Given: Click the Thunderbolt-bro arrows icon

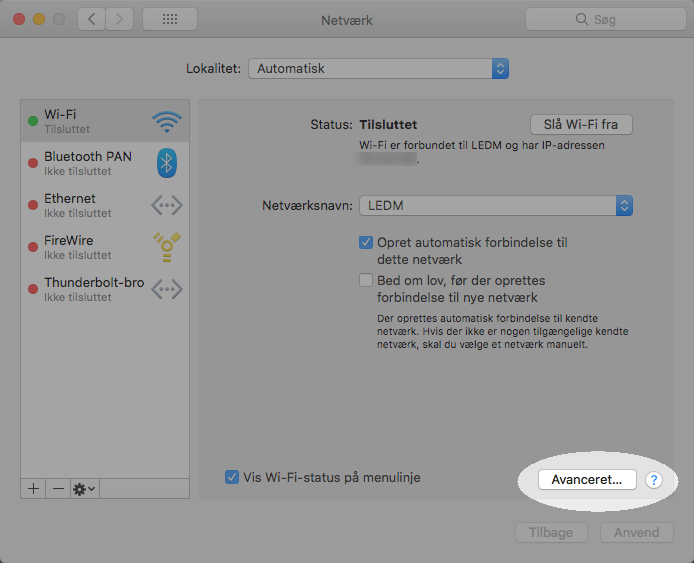Looking at the screenshot, I should pyautogui.click(x=167, y=289).
